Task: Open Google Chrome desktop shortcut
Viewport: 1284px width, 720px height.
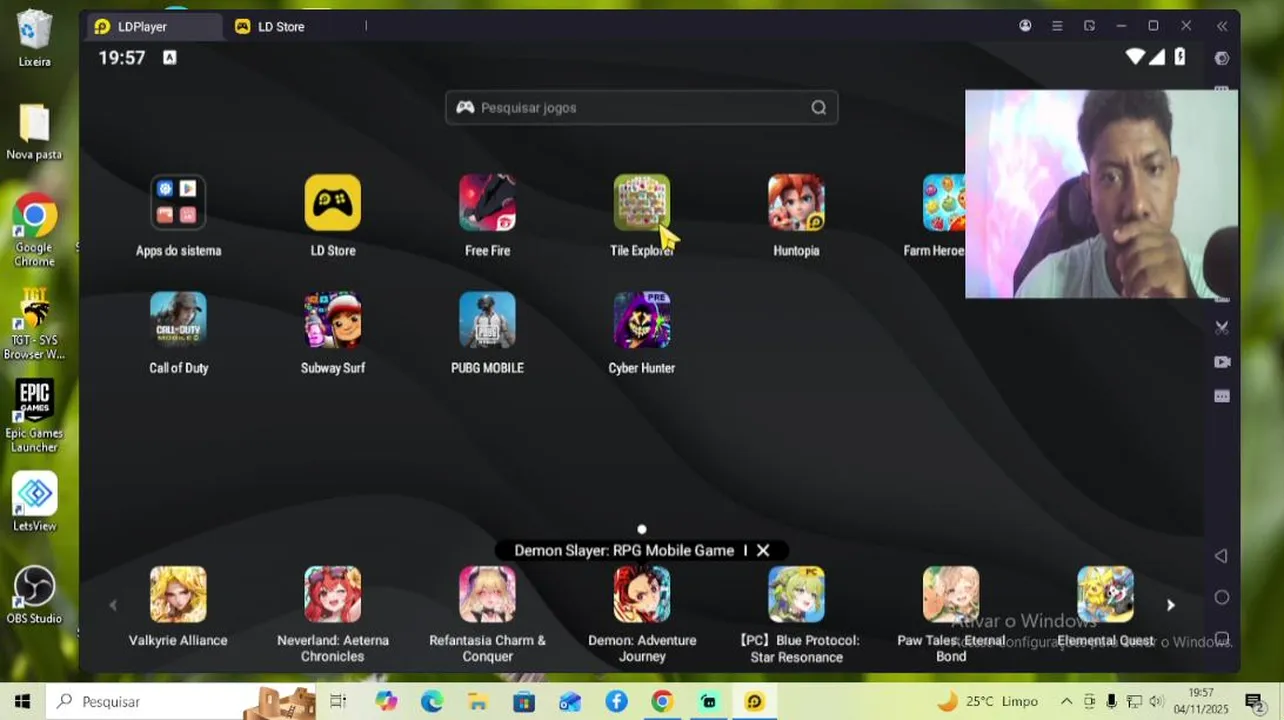Action: click(x=34, y=229)
